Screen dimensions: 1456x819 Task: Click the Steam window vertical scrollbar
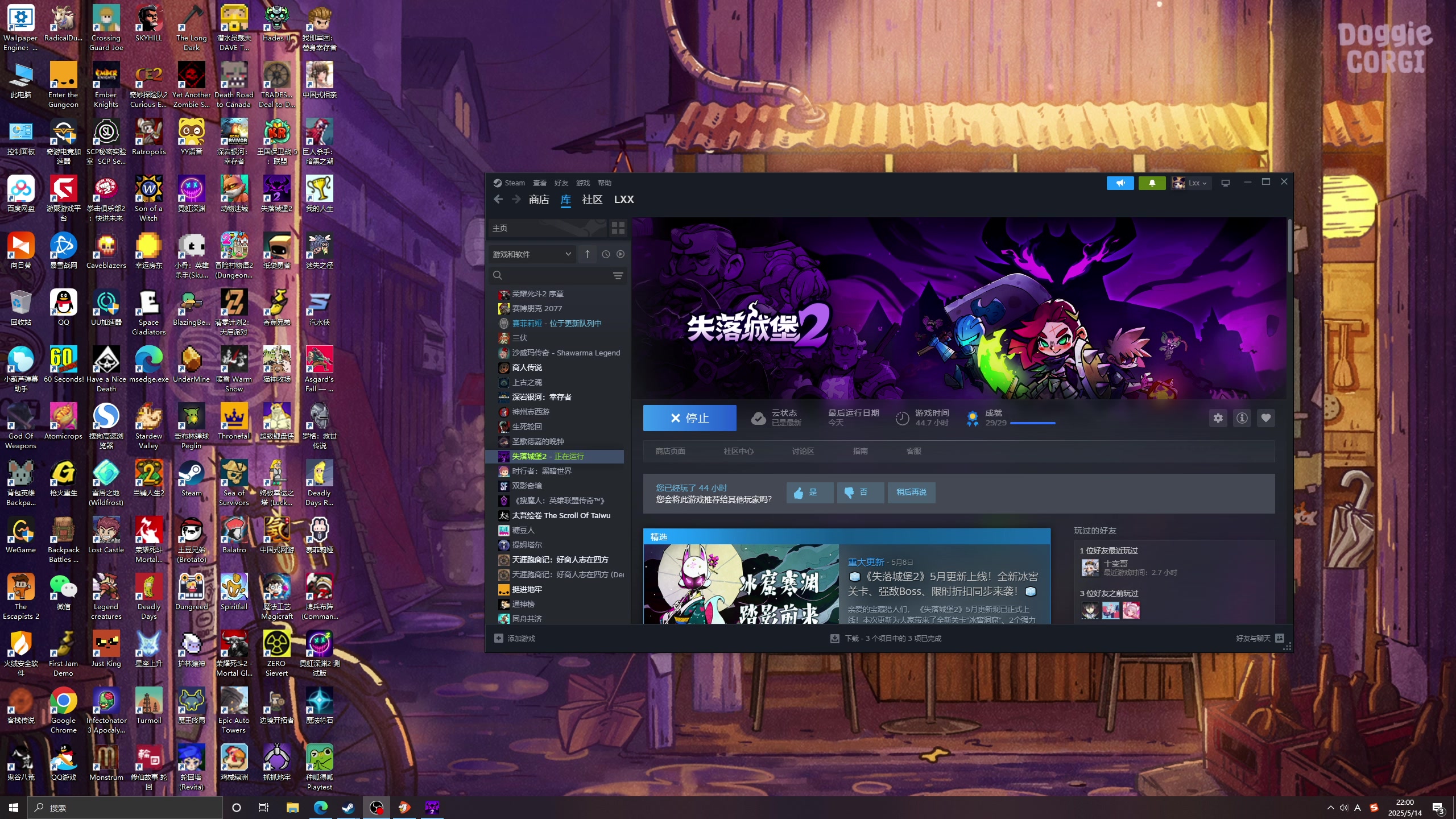pyautogui.click(x=1289, y=246)
